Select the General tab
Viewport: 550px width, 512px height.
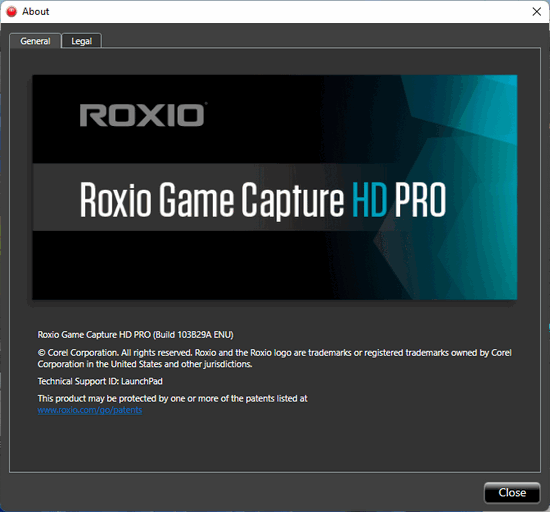click(35, 41)
